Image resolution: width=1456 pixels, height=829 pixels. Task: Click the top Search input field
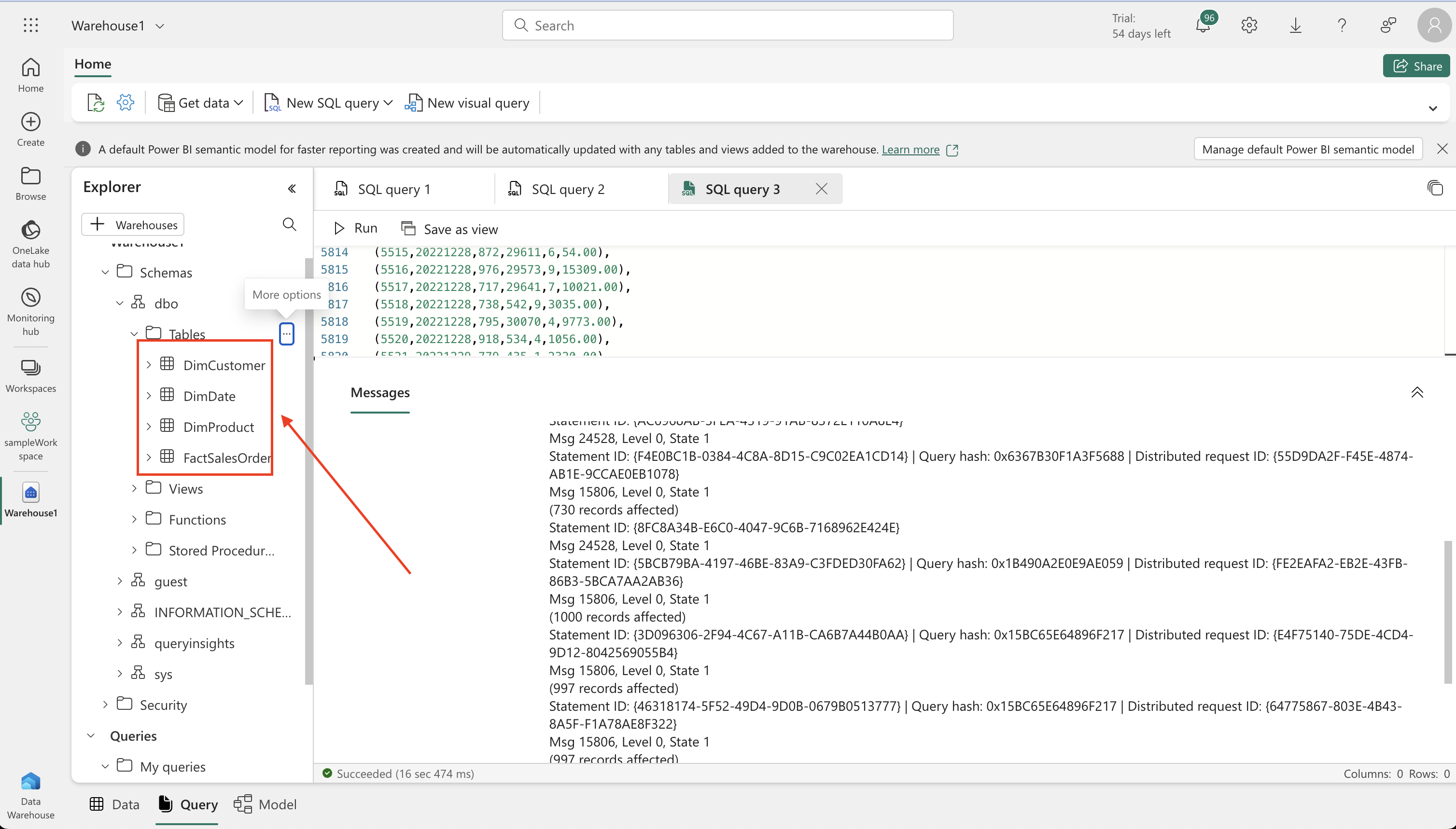coord(728,26)
